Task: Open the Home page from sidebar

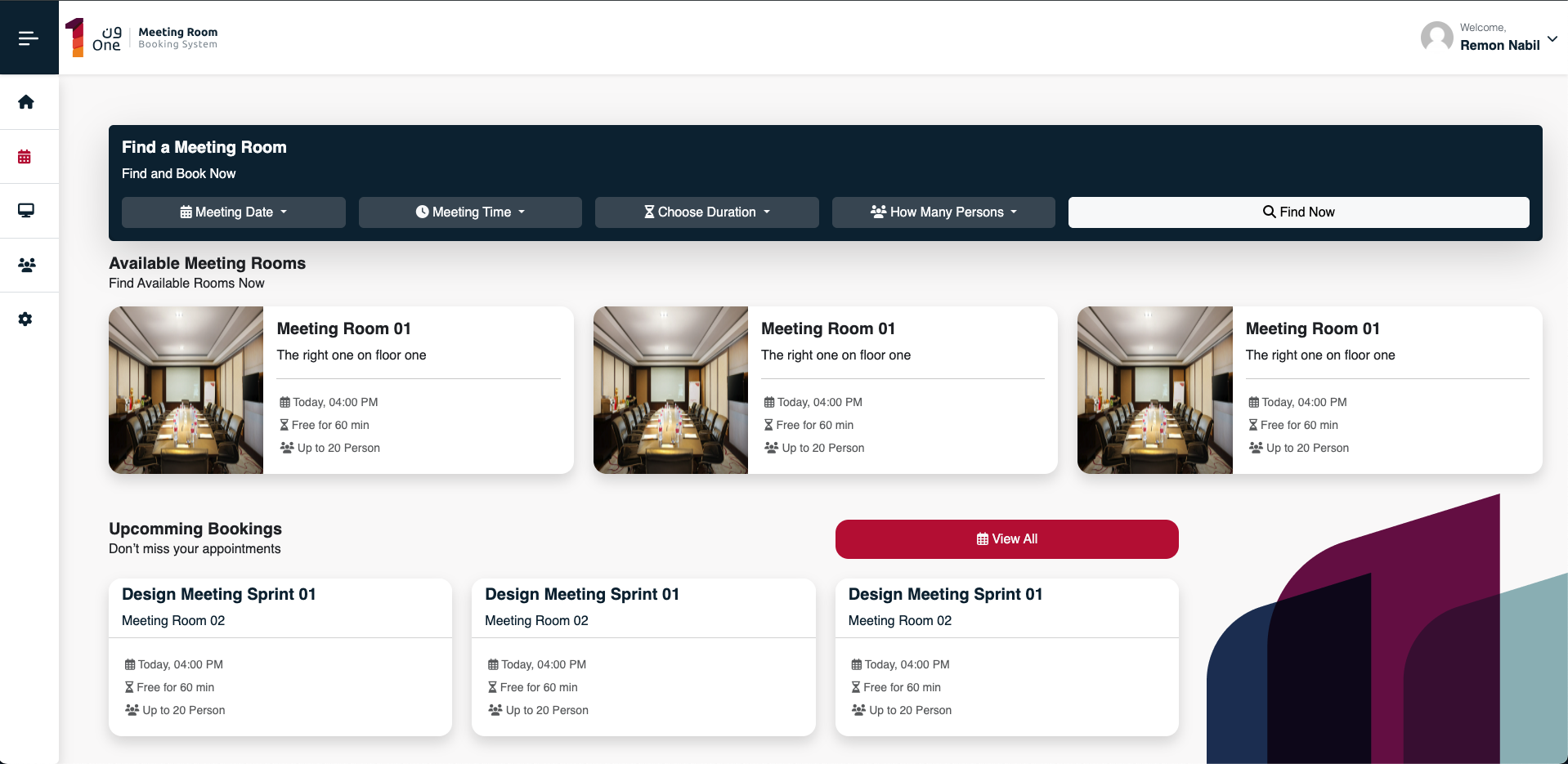Action: [26, 102]
